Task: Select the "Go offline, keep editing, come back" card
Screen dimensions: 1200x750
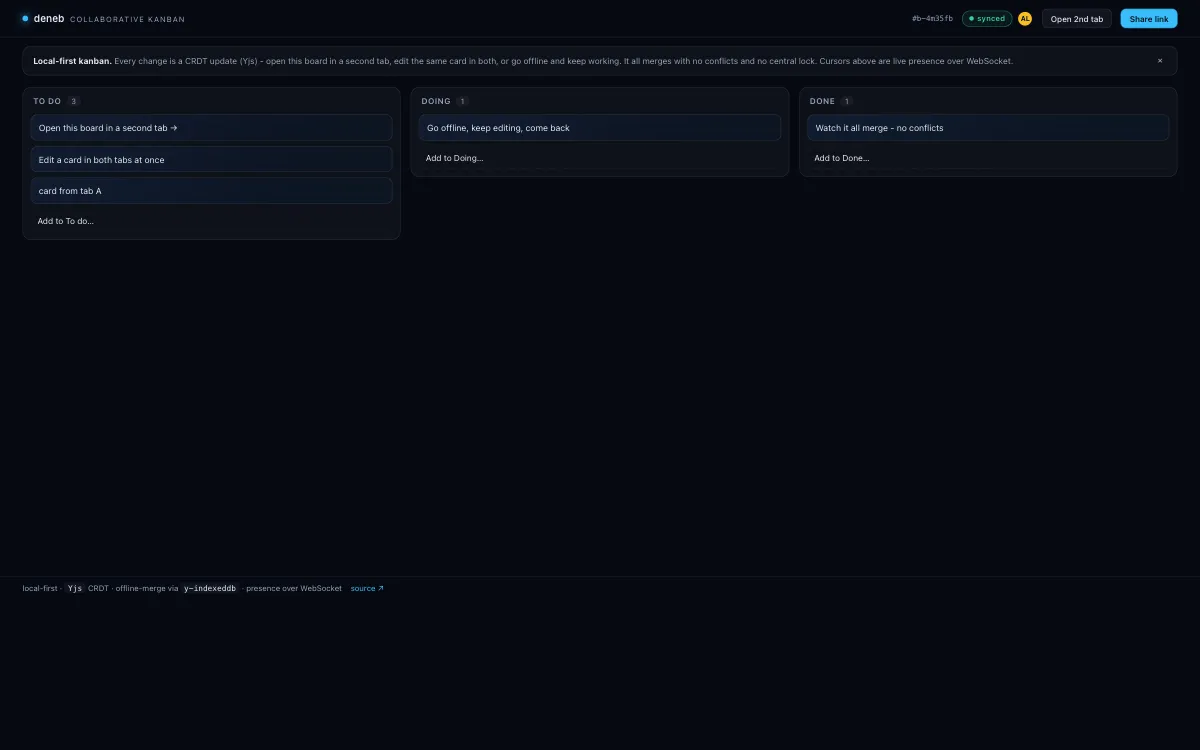Action: tap(599, 128)
